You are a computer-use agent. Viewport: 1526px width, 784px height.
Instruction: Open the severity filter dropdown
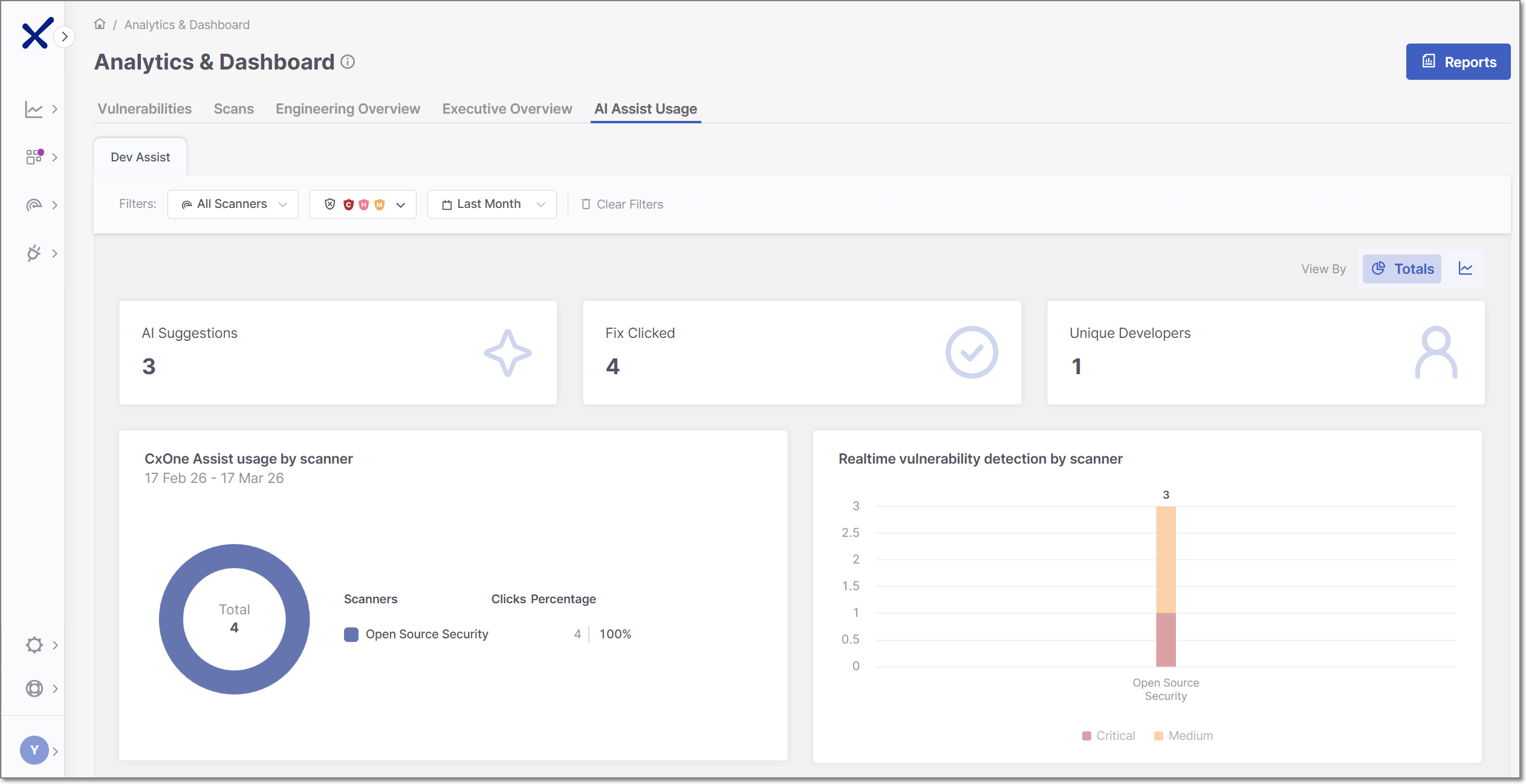[x=363, y=204]
